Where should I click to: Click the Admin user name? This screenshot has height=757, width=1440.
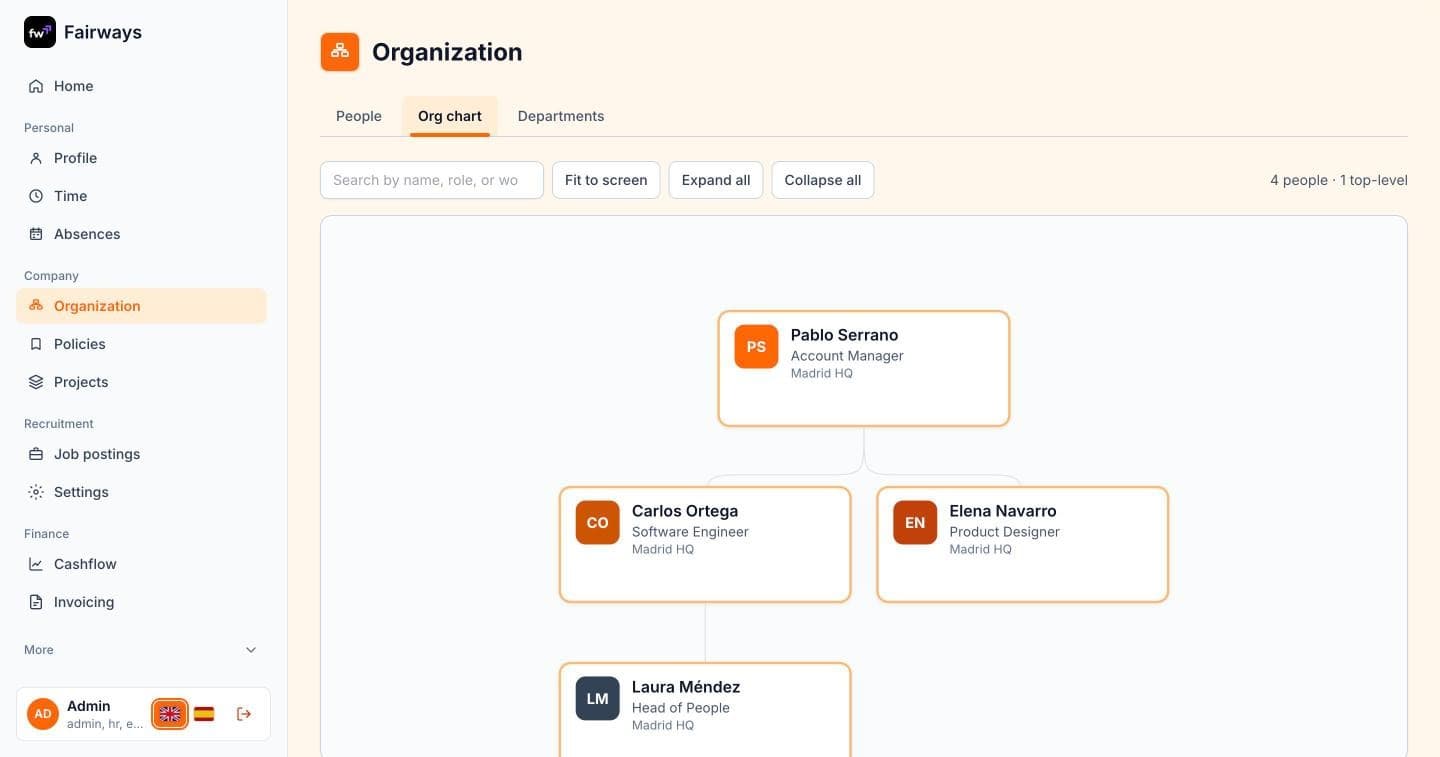point(89,706)
